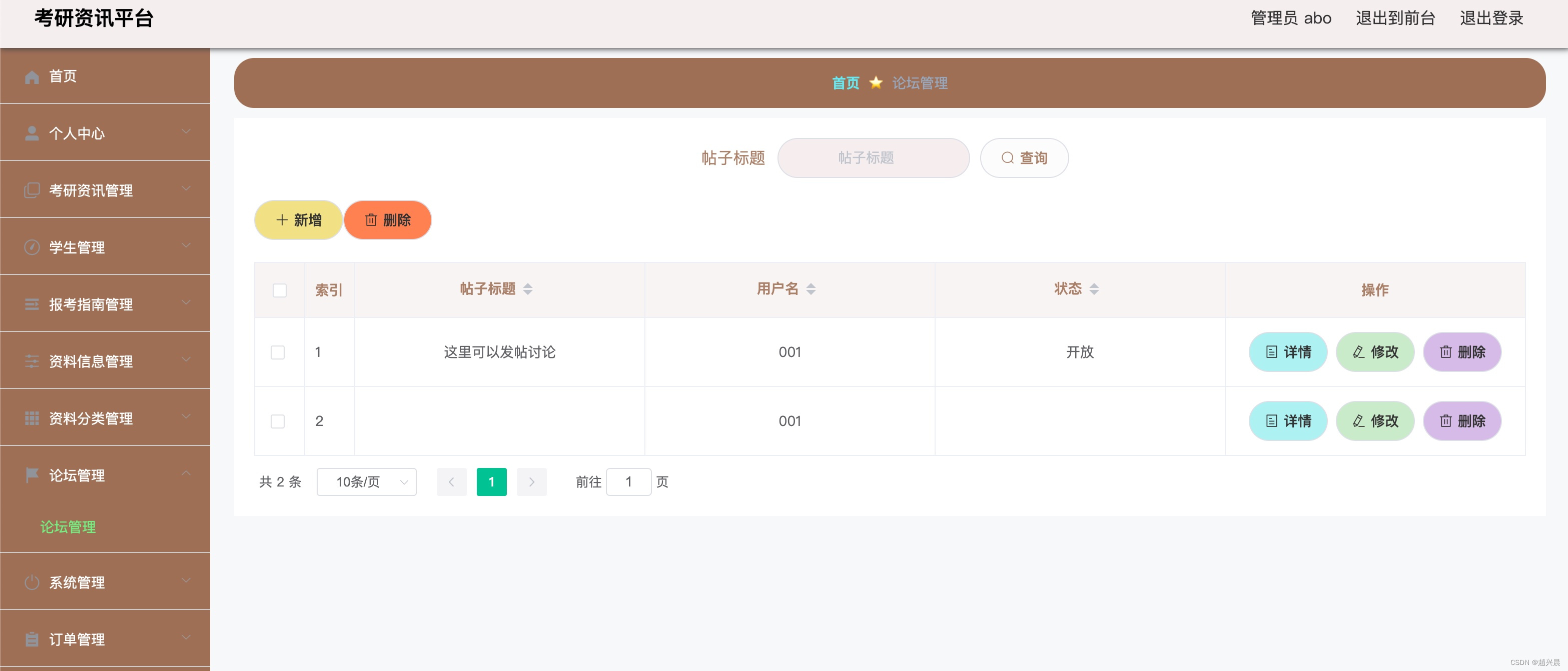1568x671 pixels.
Task: Click 退出到前台 in the header
Action: click(x=1395, y=18)
